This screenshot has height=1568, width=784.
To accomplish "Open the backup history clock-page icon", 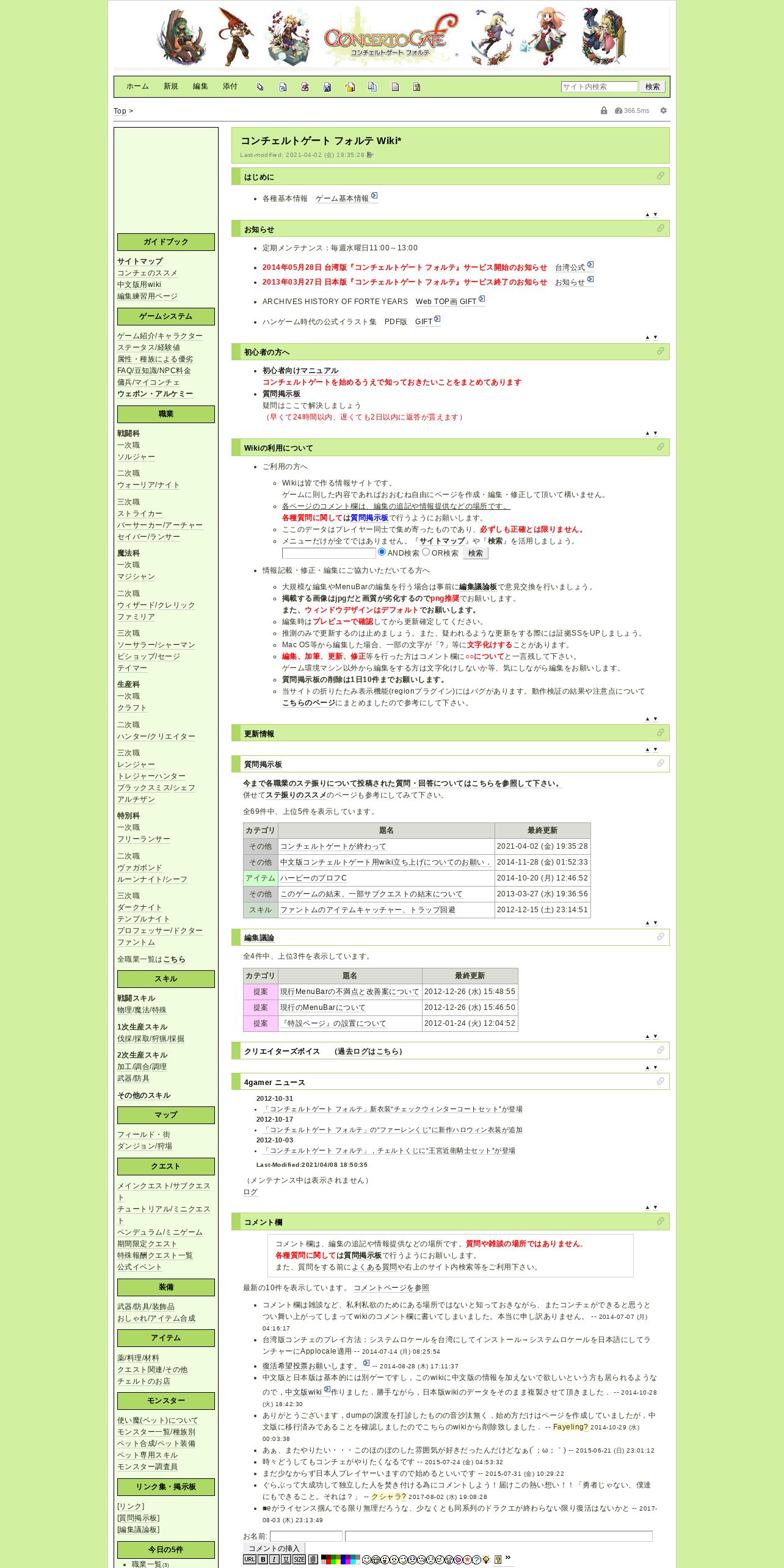I will [x=283, y=87].
